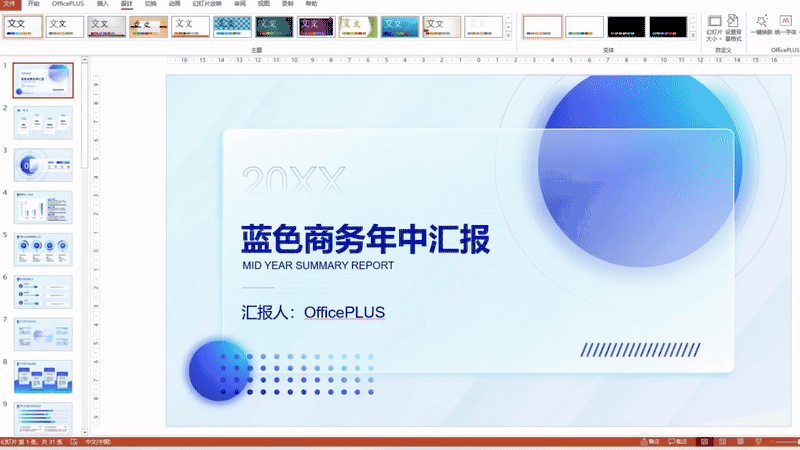Viewport: 800px width, 450px height.
Task: Expand the variants gallery More arrow
Action: [x=693, y=36]
